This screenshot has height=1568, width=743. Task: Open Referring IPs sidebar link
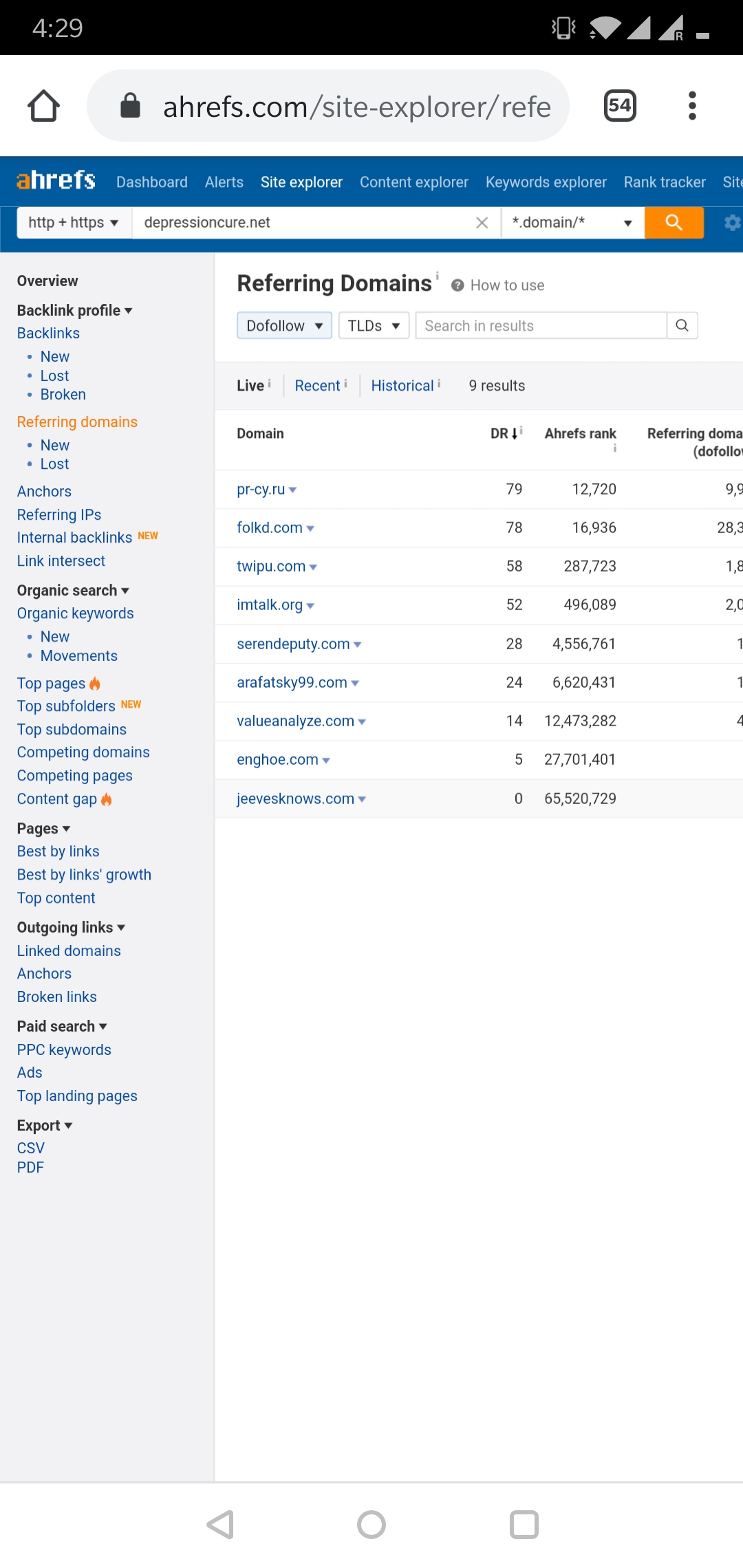[x=59, y=515]
